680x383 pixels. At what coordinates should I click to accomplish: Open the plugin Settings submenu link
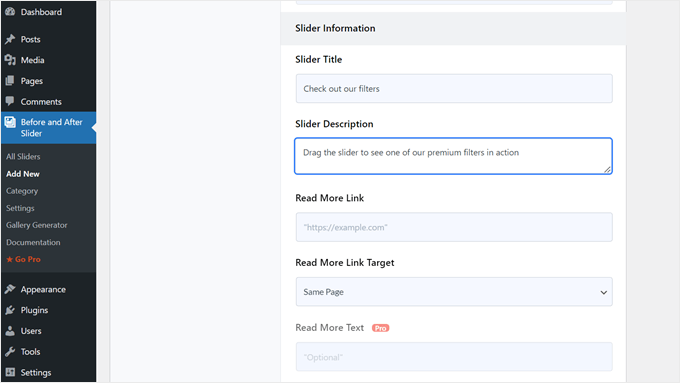click(20, 208)
